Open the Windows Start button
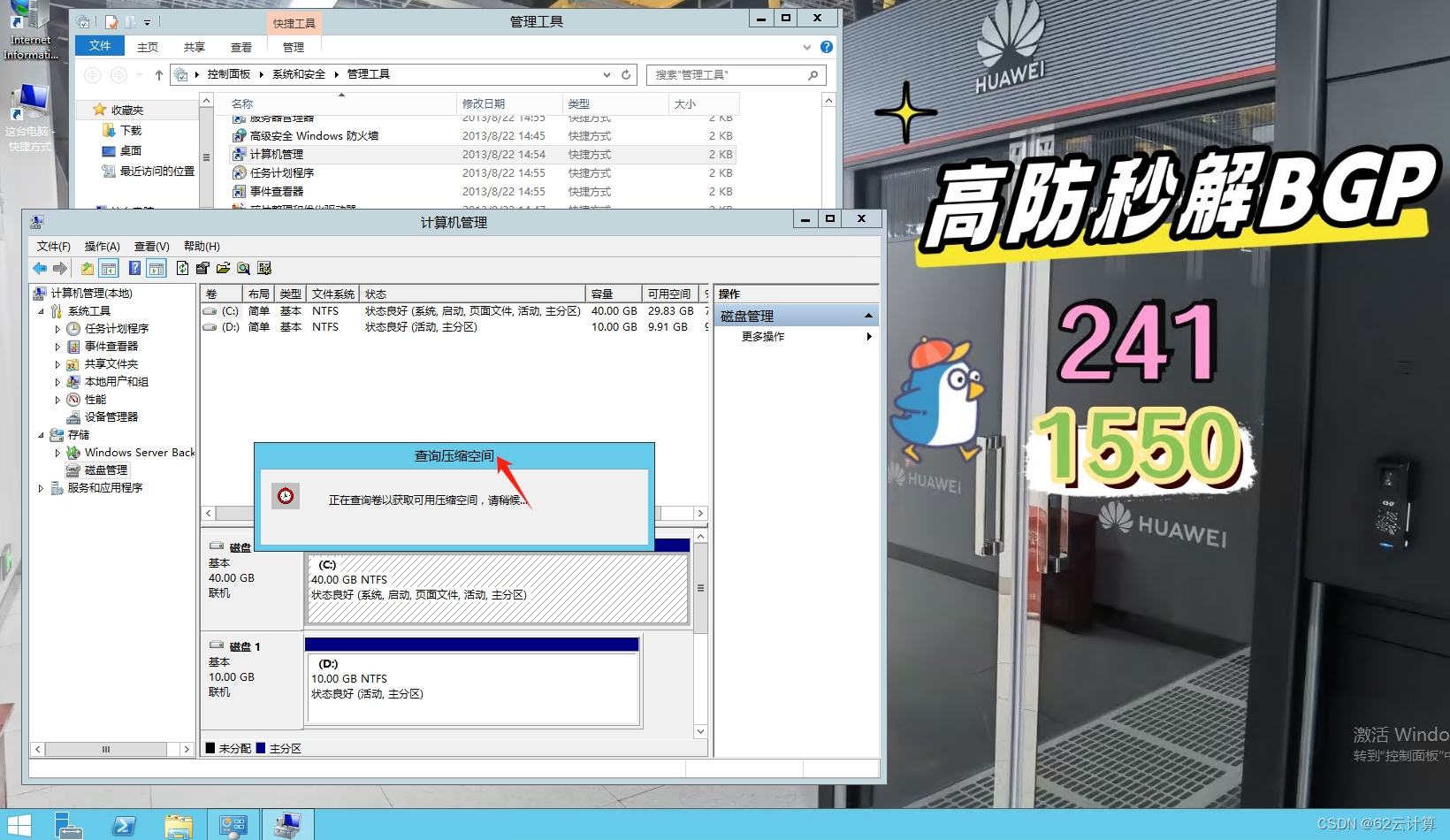Screen dimensions: 1450x840 [19, 825]
